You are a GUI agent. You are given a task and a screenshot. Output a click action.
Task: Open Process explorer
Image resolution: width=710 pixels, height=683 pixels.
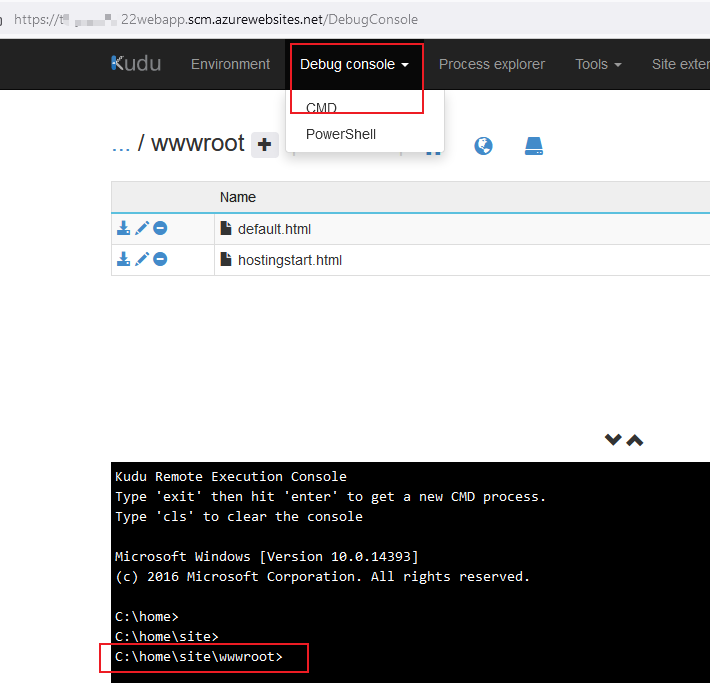point(492,64)
